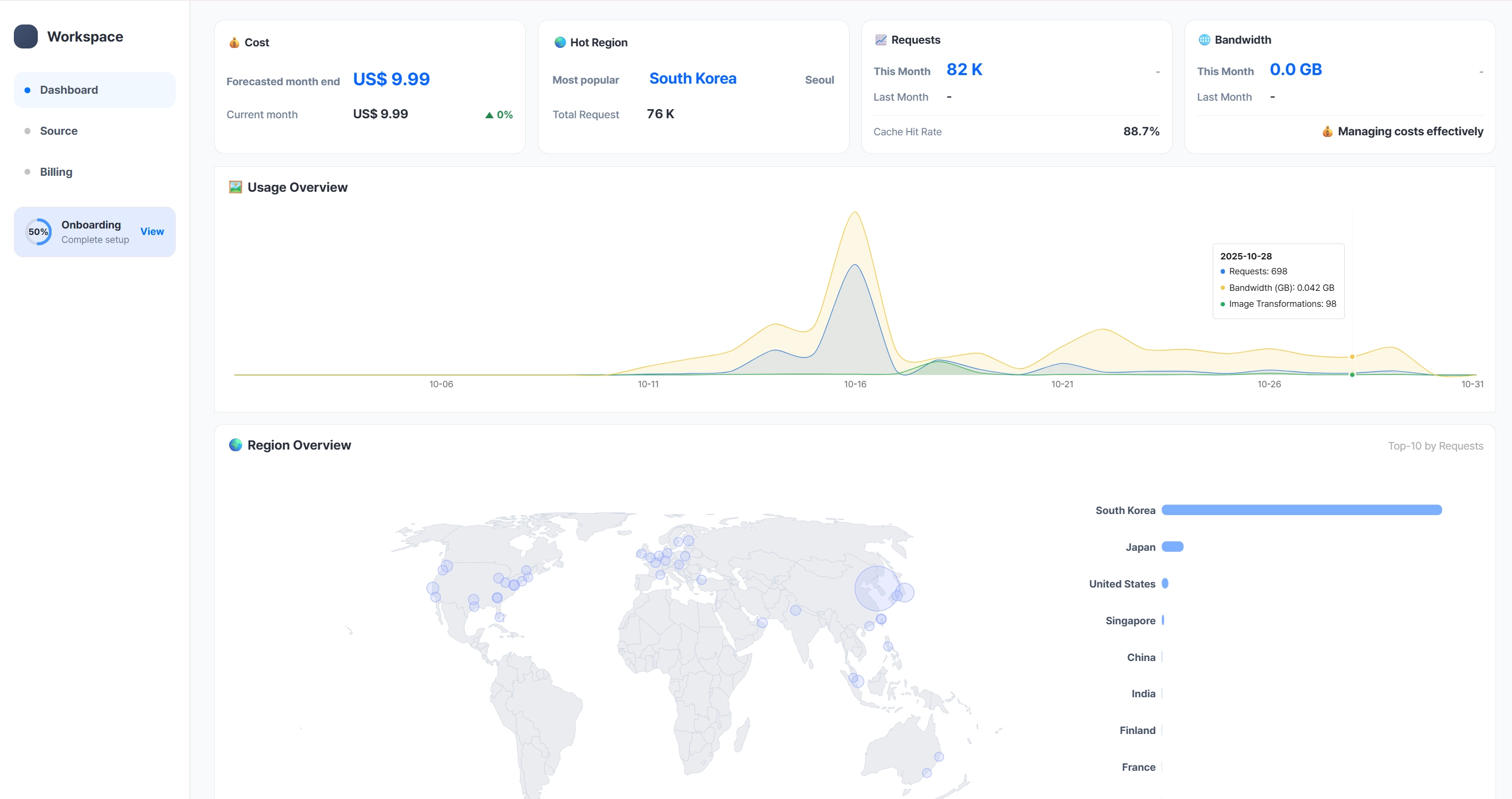This screenshot has width=1512, height=799.
Task: Switch to the Billing section
Action: (56, 172)
